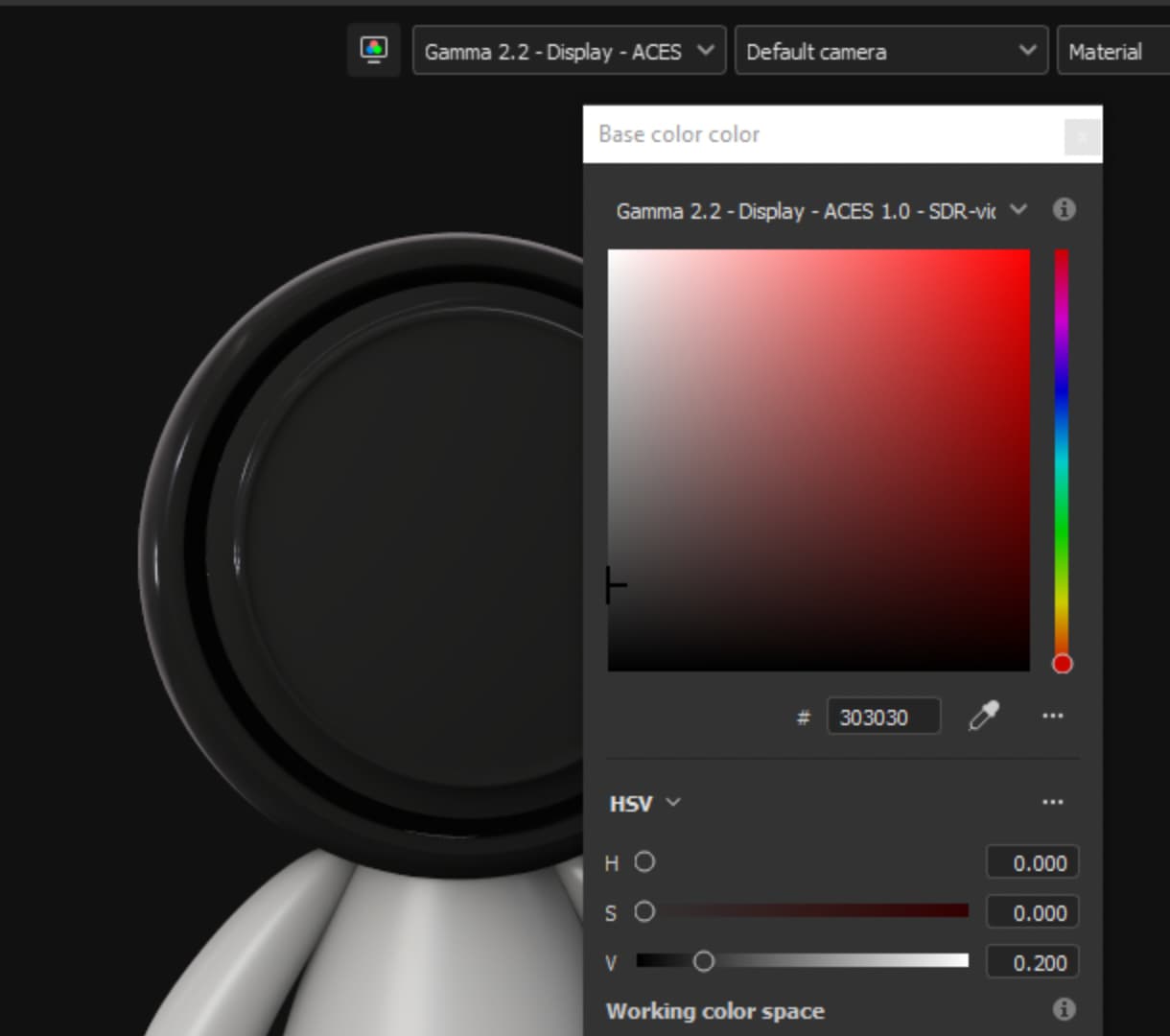Pick a color with the eyedropper
Image resolution: width=1170 pixels, height=1036 pixels.
(983, 716)
